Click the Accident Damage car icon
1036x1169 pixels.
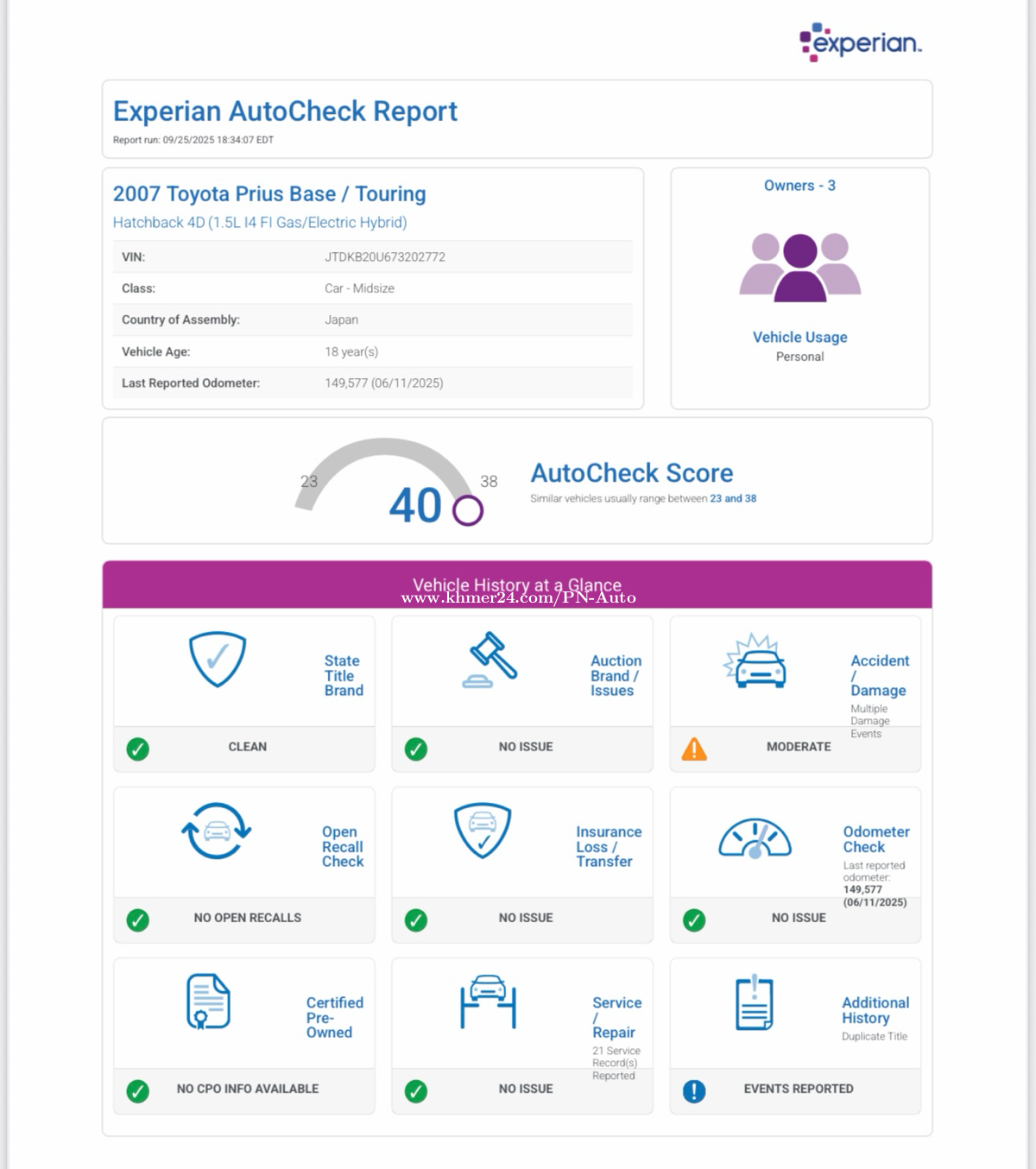tap(755, 661)
